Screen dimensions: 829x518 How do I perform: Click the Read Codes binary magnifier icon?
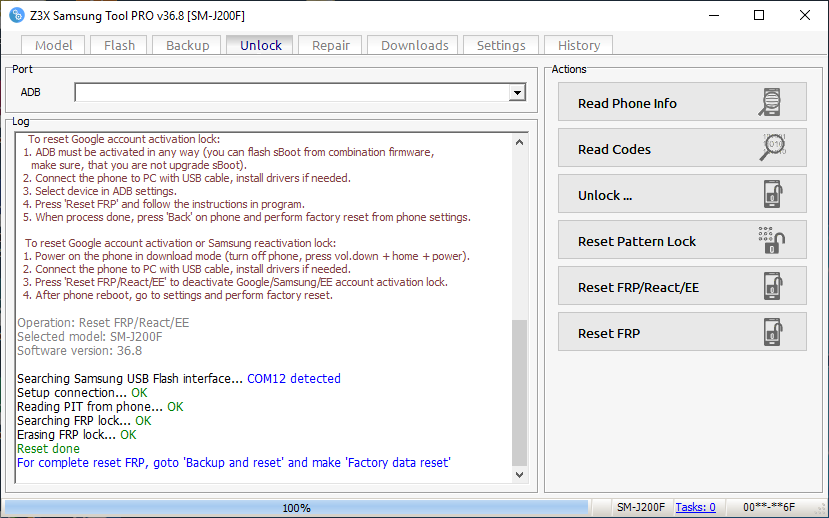(x=774, y=147)
